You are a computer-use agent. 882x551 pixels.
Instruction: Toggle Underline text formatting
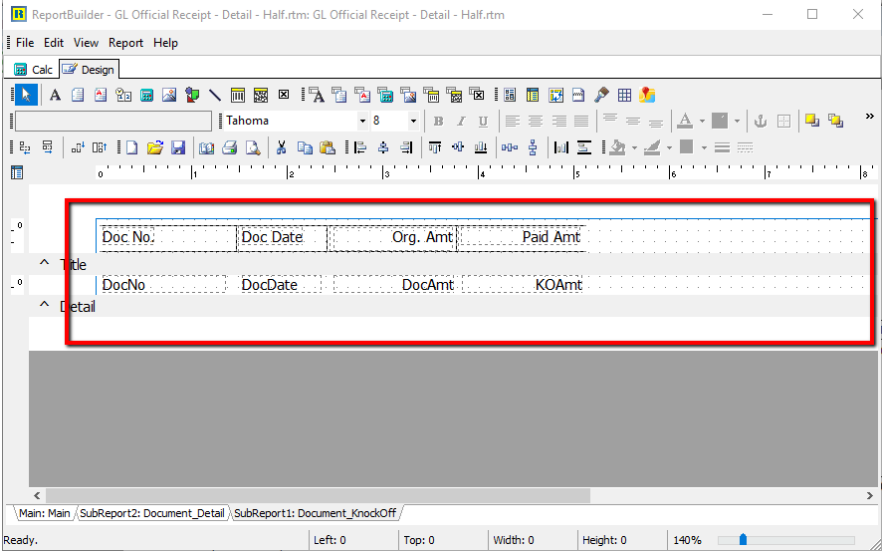pyautogui.click(x=483, y=121)
